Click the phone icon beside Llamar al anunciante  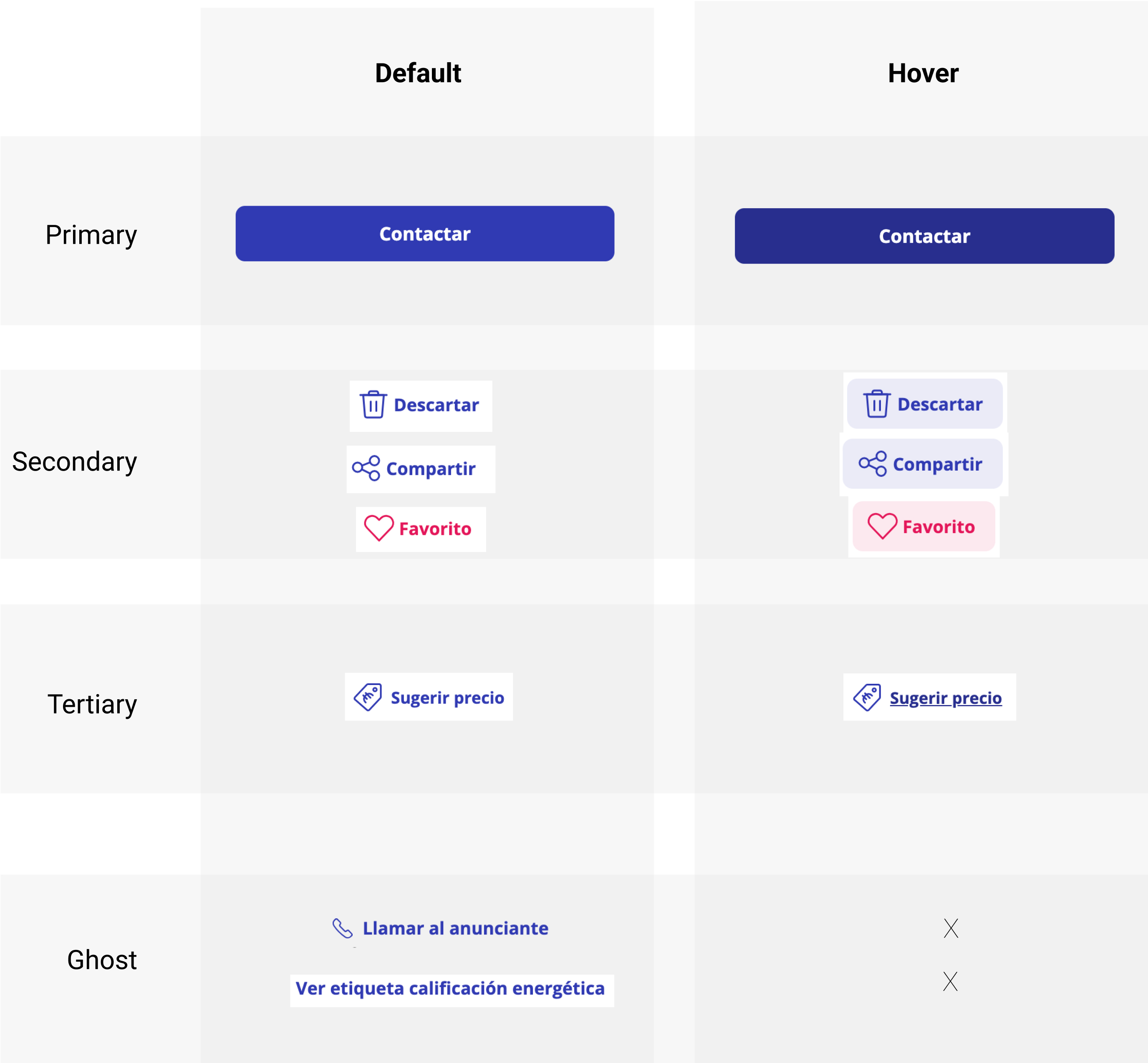pyautogui.click(x=342, y=928)
